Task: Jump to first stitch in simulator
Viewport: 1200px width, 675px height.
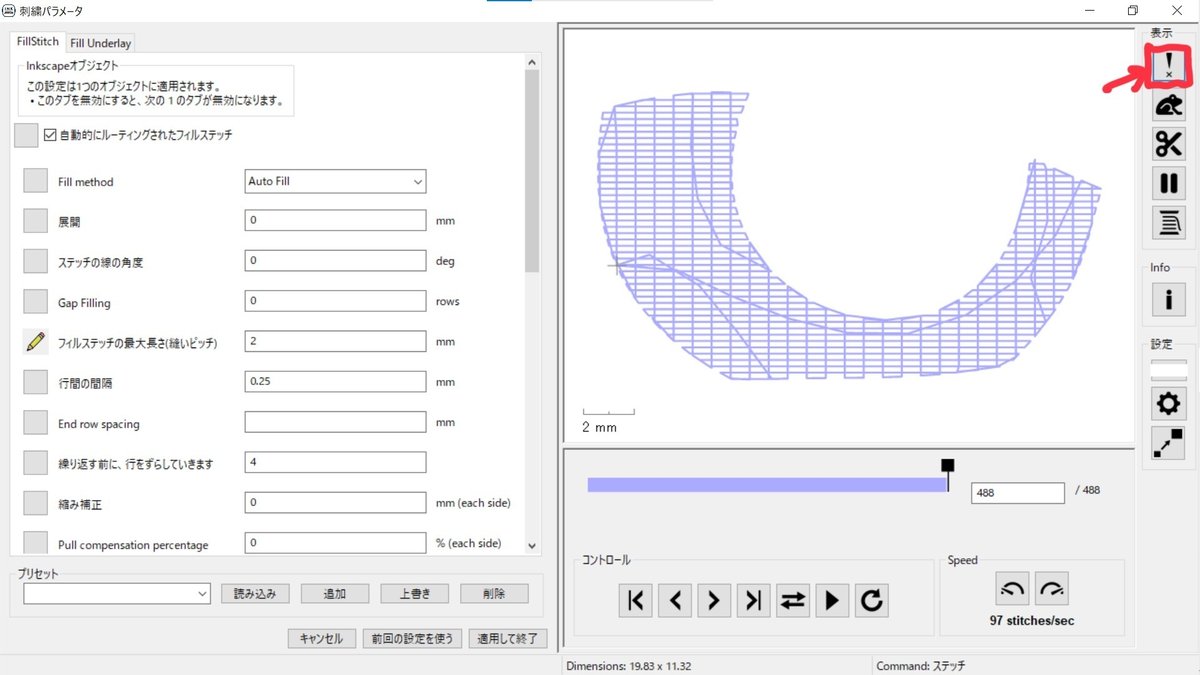Action: click(x=635, y=600)
